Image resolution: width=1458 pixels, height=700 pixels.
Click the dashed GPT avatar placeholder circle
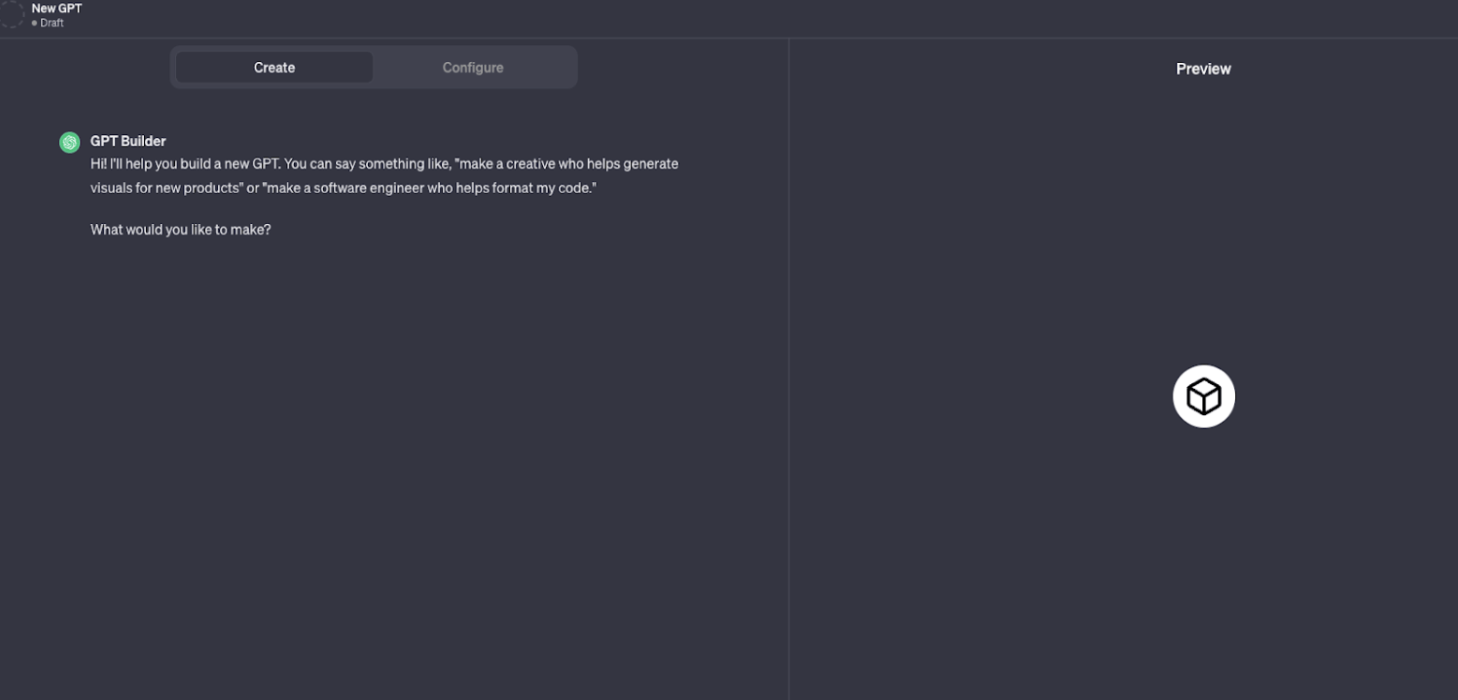point(12,14)
